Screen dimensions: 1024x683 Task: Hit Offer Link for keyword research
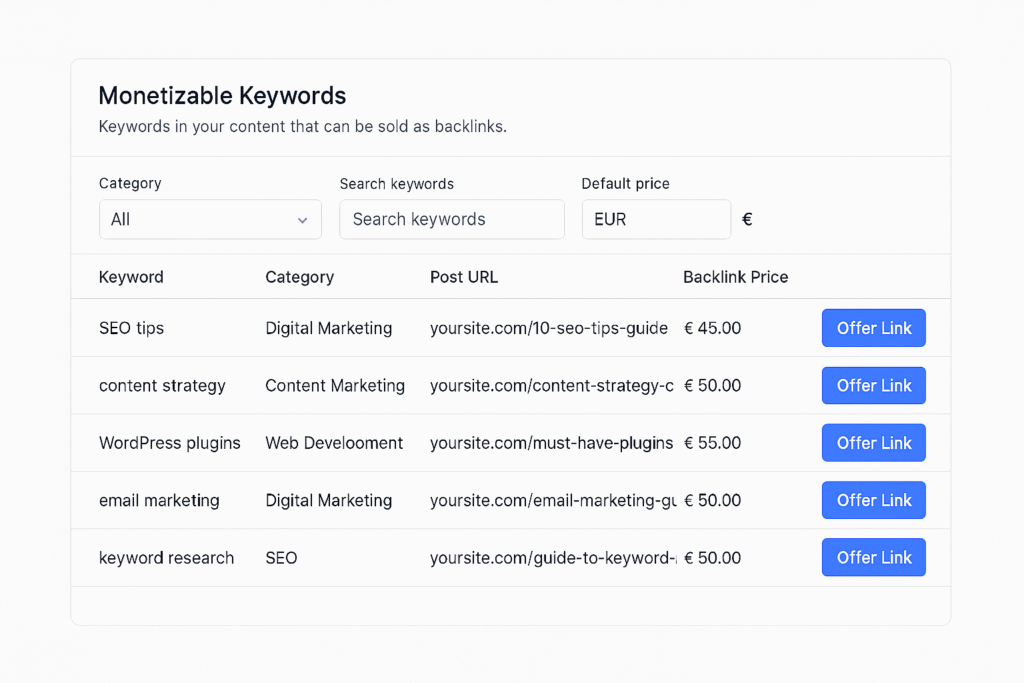[873, 557]
